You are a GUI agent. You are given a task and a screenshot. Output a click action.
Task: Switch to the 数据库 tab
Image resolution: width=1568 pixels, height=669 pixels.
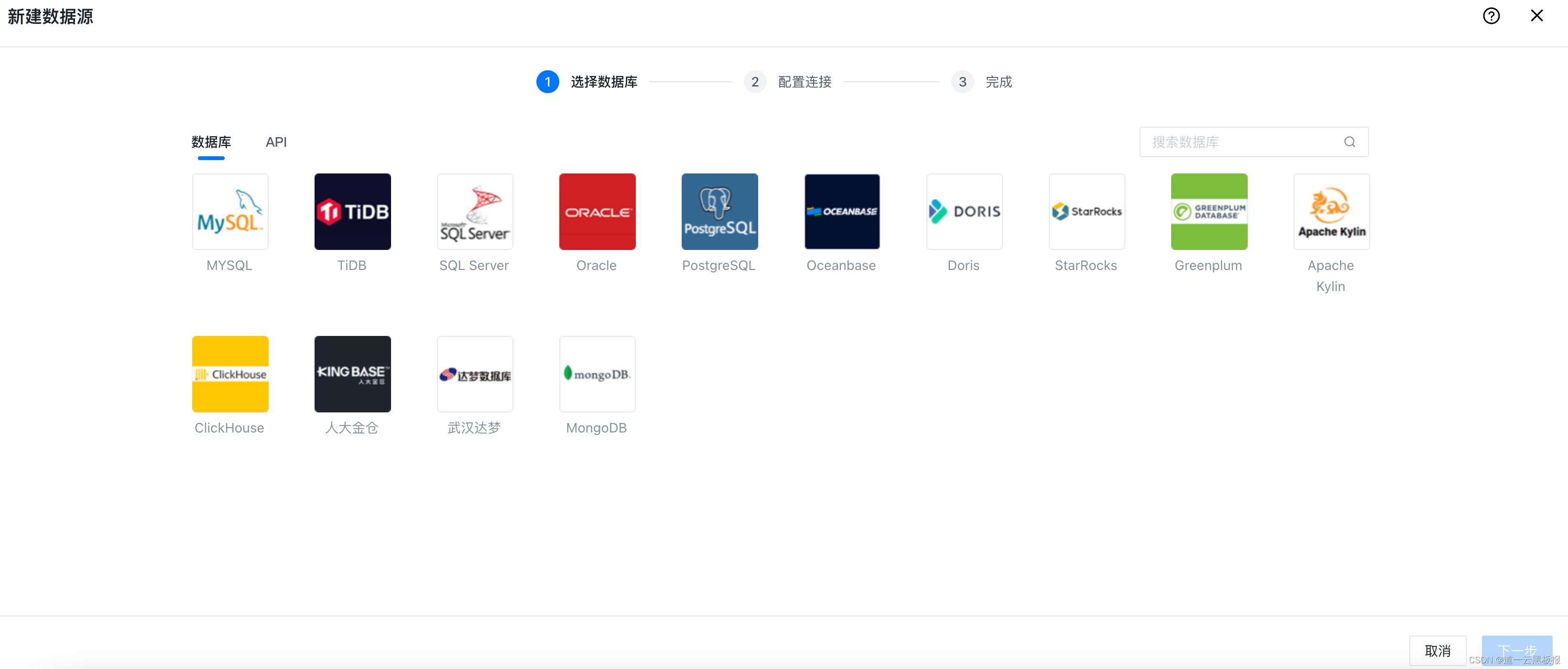coord(211,142)
